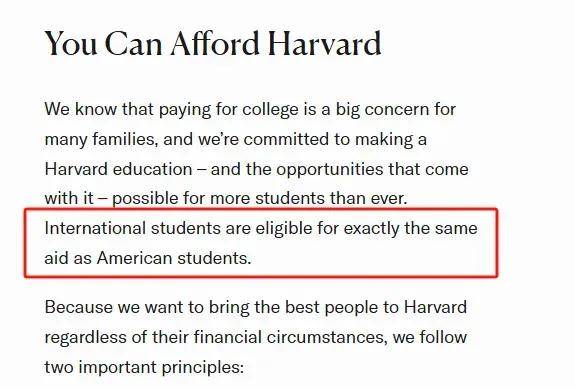The height and width of the screenshot is (389, 575).
Task: Click the line starting 'Because we want to bring'
Action: tap(256, 307)
